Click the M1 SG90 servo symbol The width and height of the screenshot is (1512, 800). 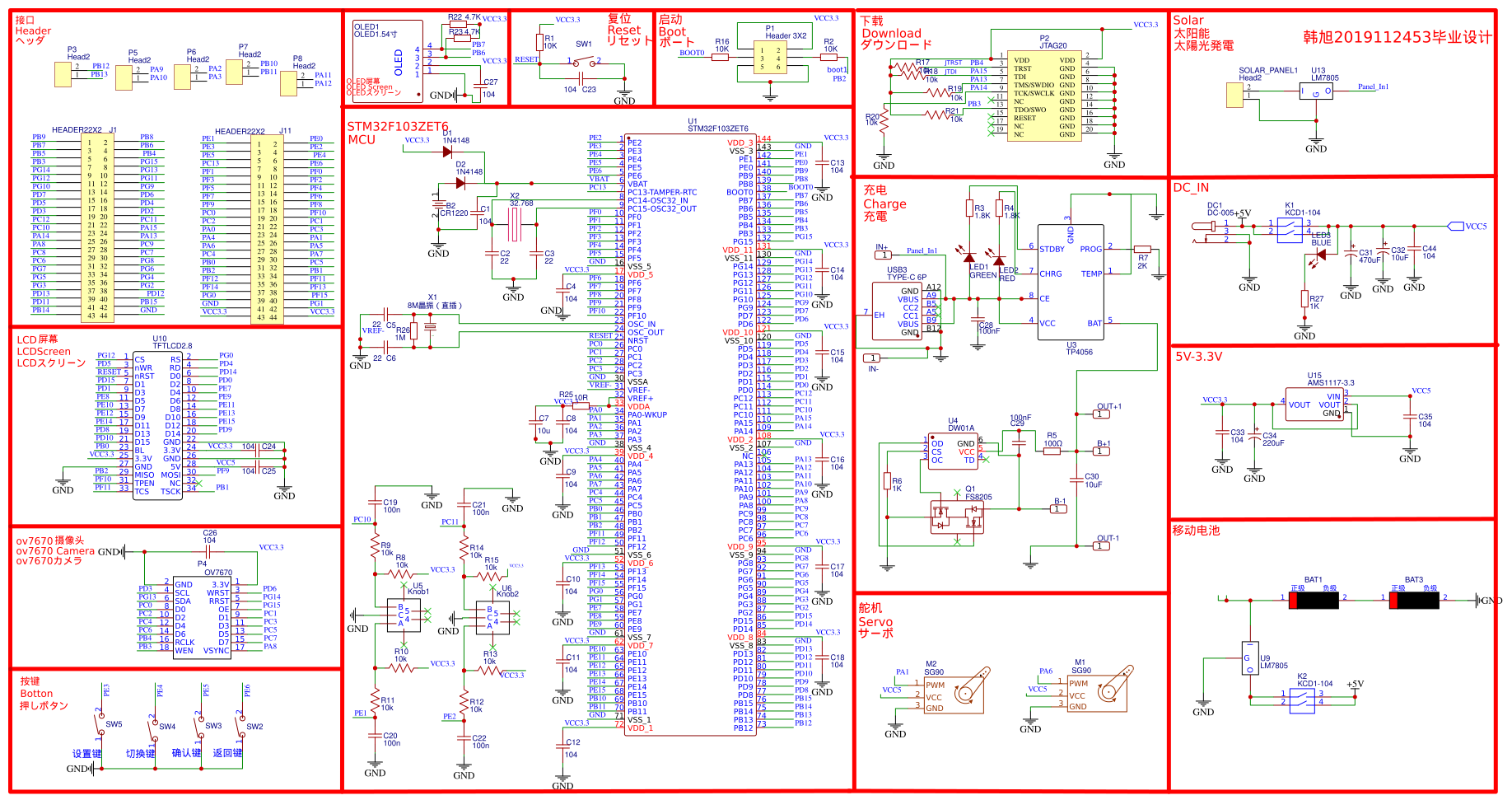[x=1099, y=688]
